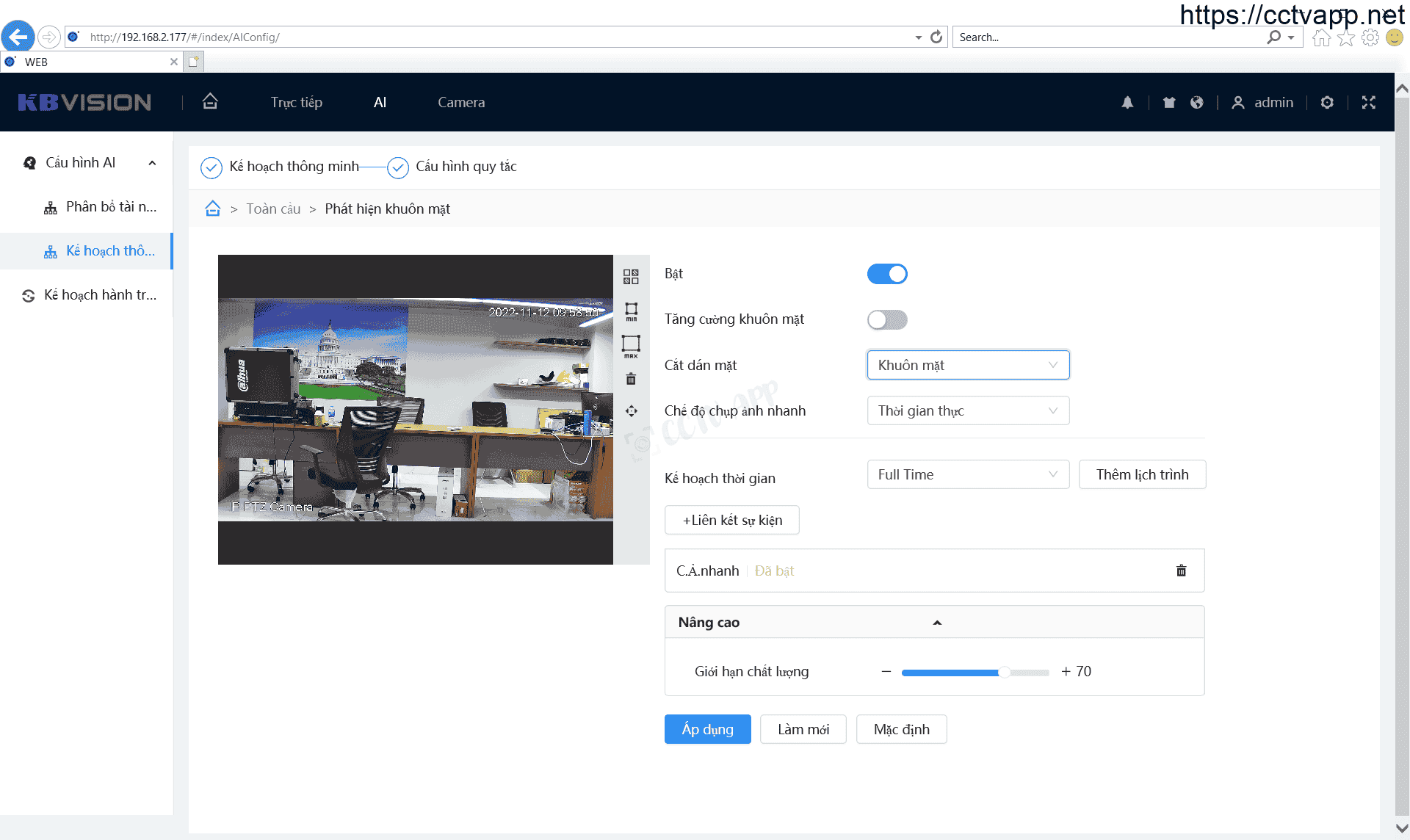Image resolution: width=1410 pixels, height=840 pixels.
Task: Click the fullscreen expand icon
Action: tap(1368, 103)
